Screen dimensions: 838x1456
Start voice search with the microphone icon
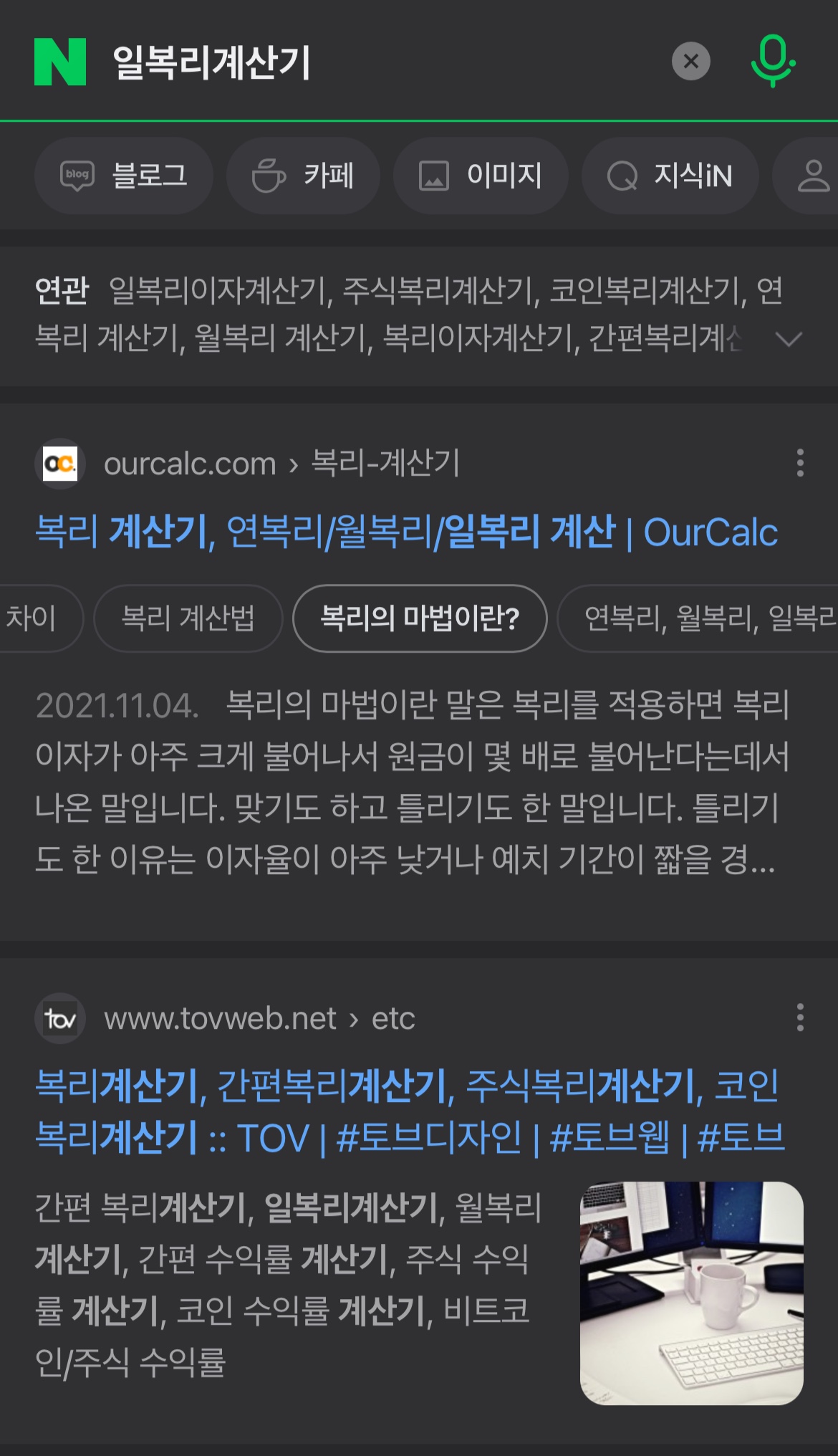pos(773,62)
